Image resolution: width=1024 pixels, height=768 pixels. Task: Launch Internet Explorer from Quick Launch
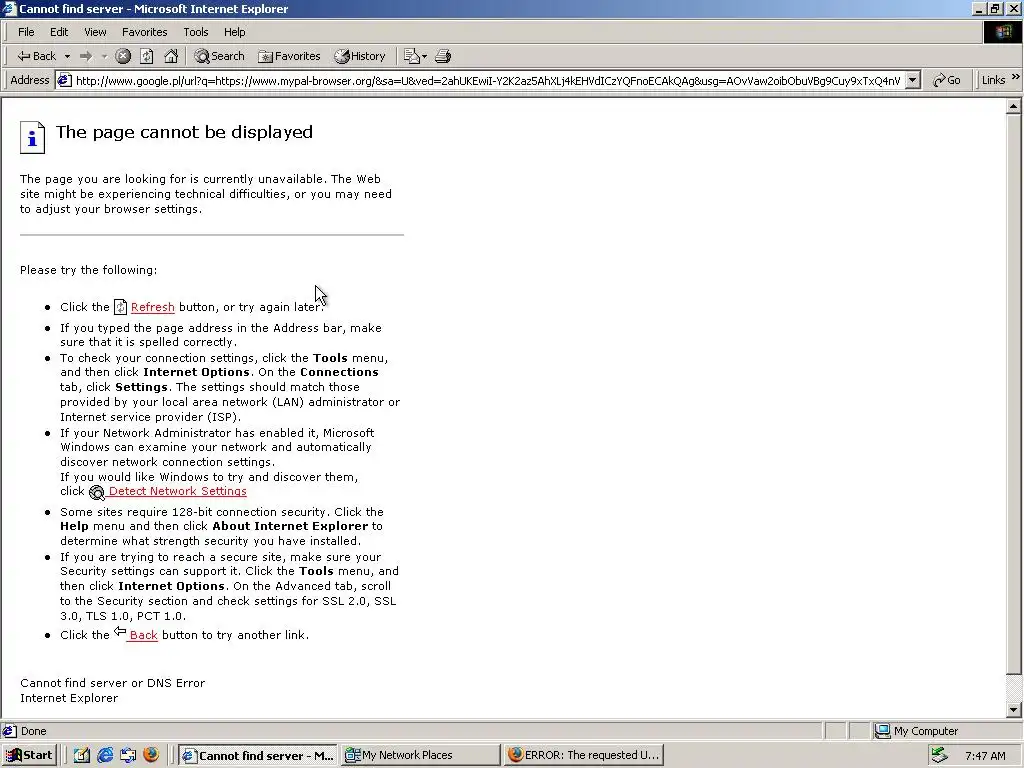(105, 755)
